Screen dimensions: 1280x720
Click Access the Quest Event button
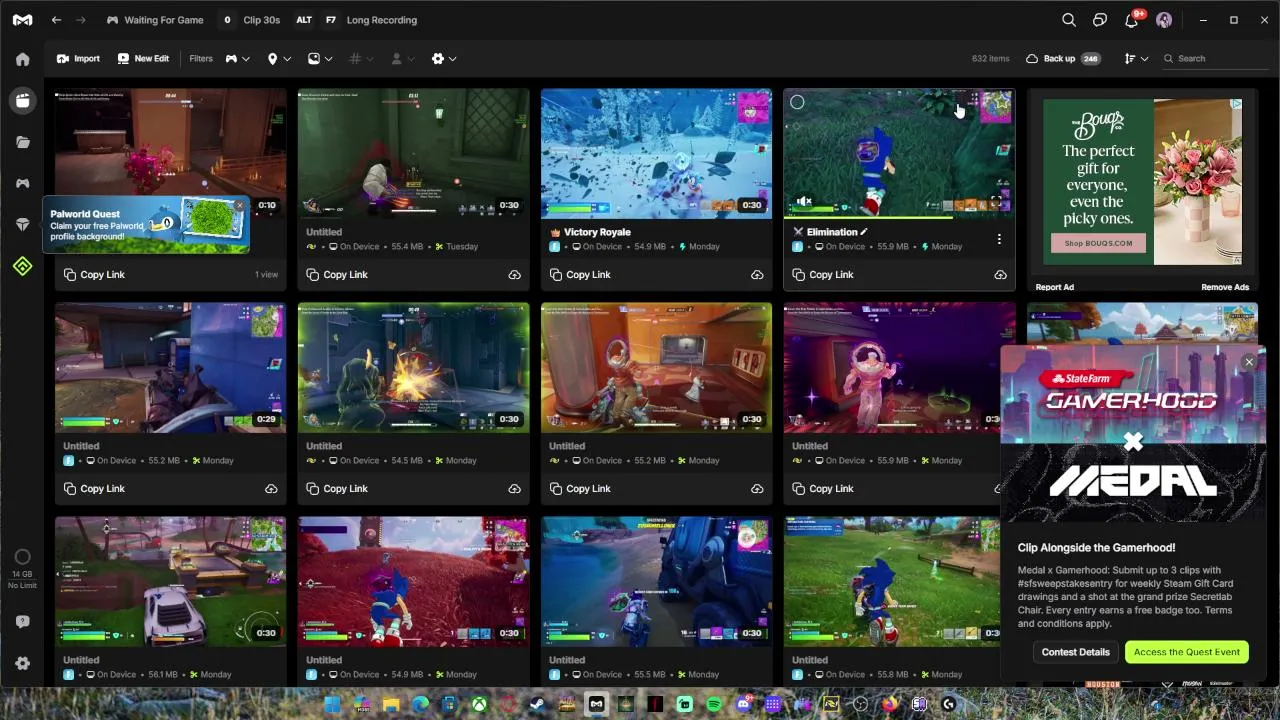[x=1187, y=652]
